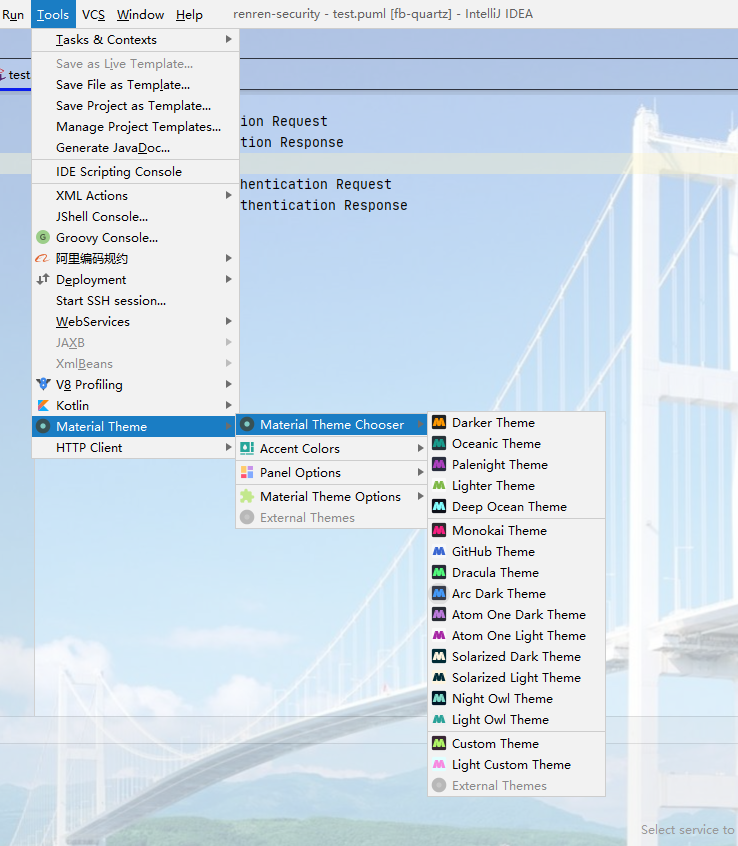Select Generate JavaDoc option
This screenshot has height=846, width=738.
113,148
